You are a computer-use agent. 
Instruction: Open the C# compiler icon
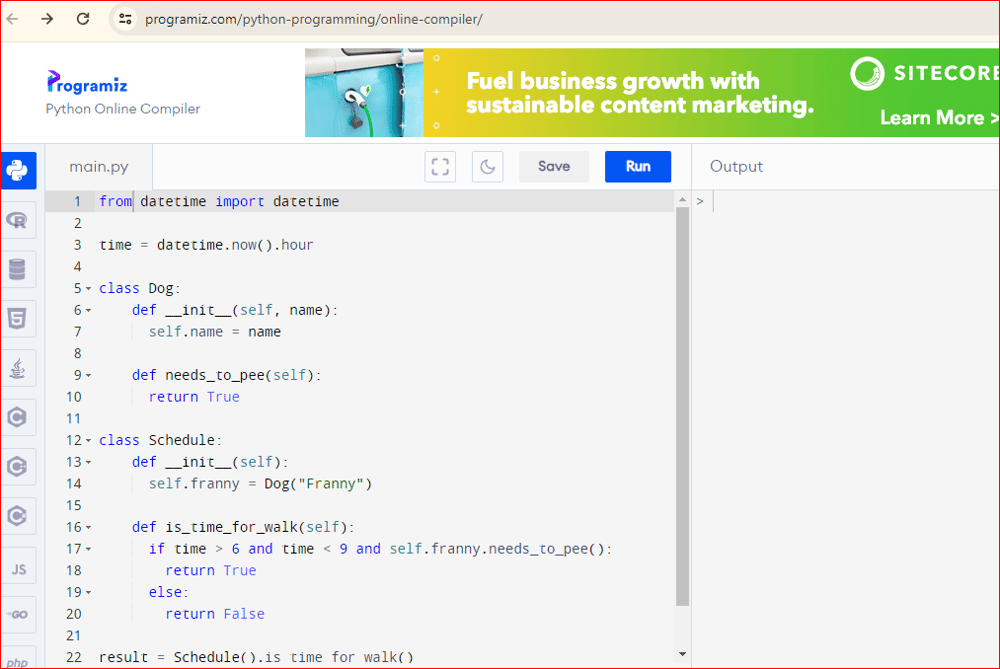17,515
